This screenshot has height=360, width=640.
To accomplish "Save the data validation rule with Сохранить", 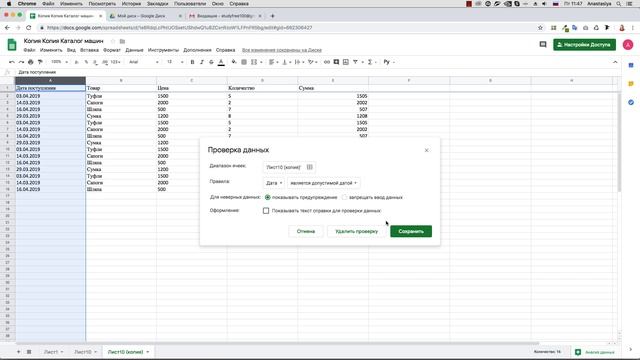I will click(x=411, y=231).
